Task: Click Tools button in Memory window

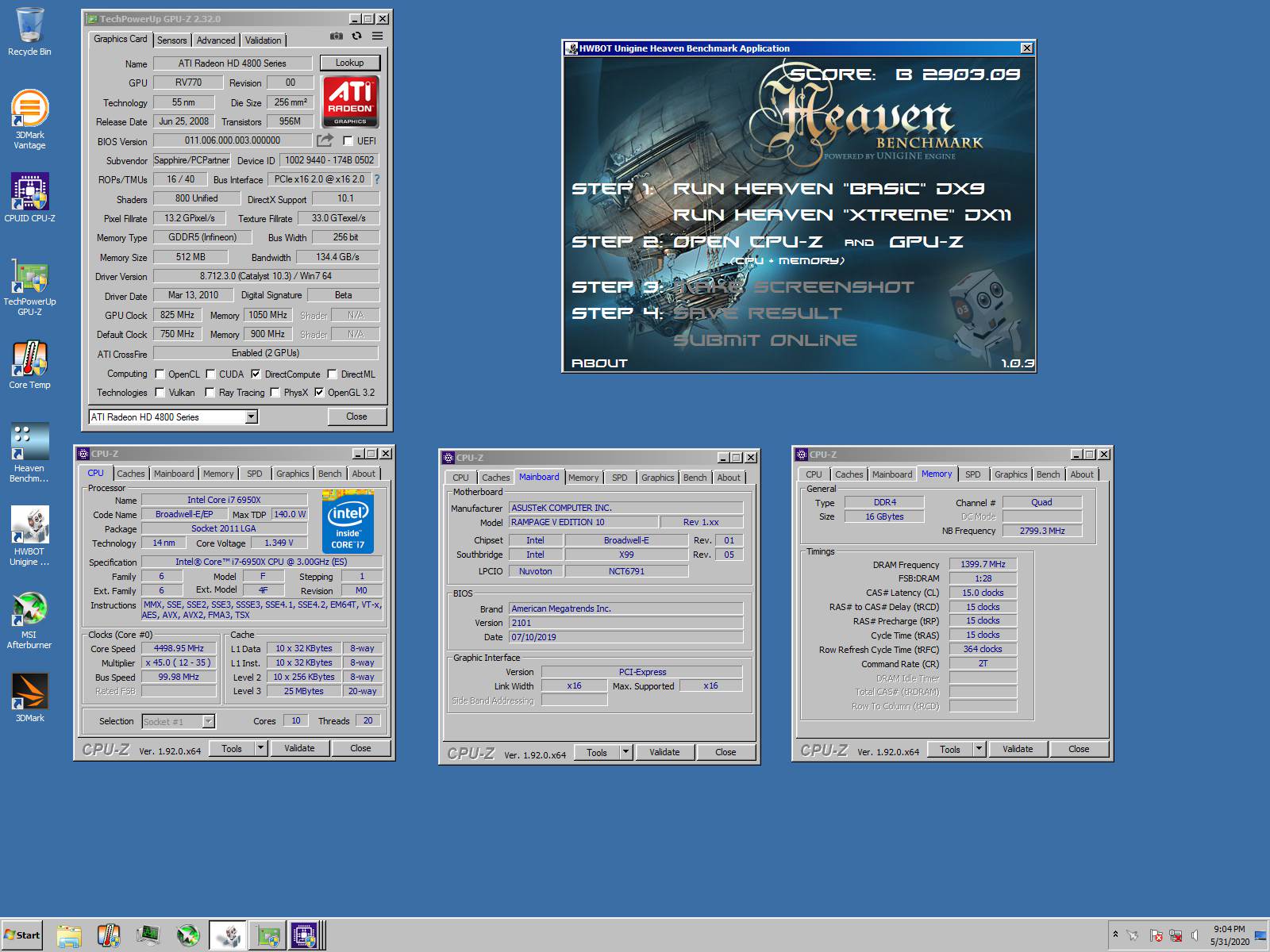Action: click(950, 749)
